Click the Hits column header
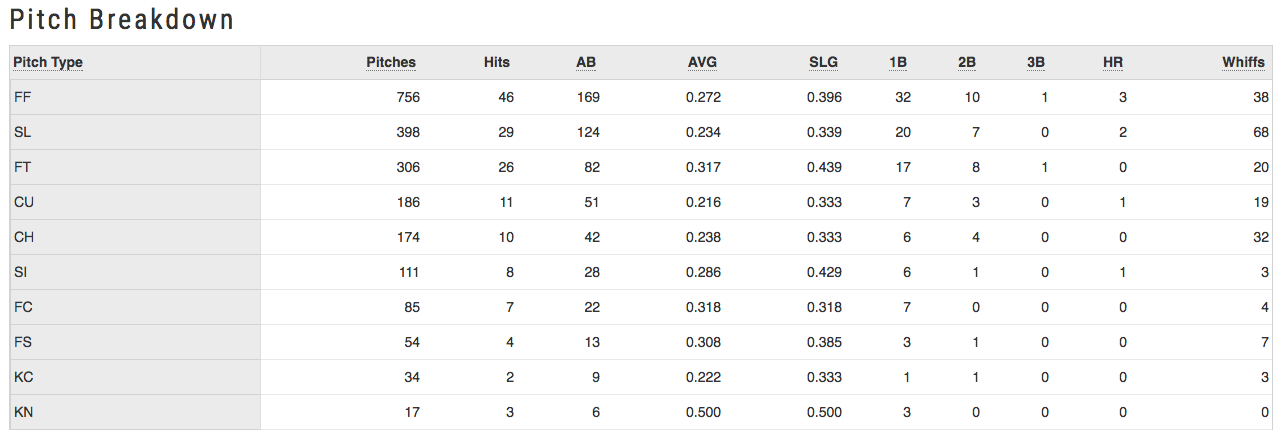1282x439 pixels. pos(496,62)
